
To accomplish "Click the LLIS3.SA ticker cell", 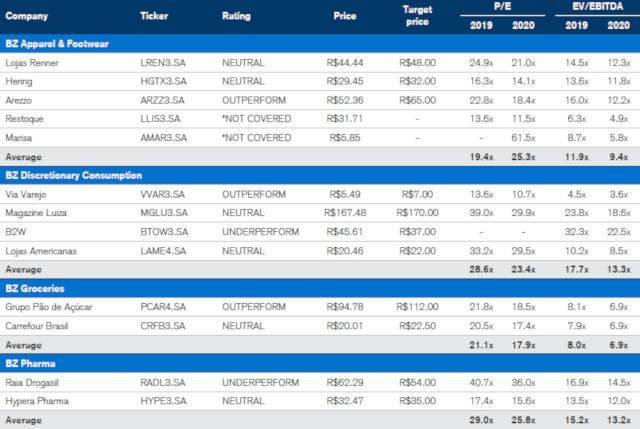I will click(160, 119).
